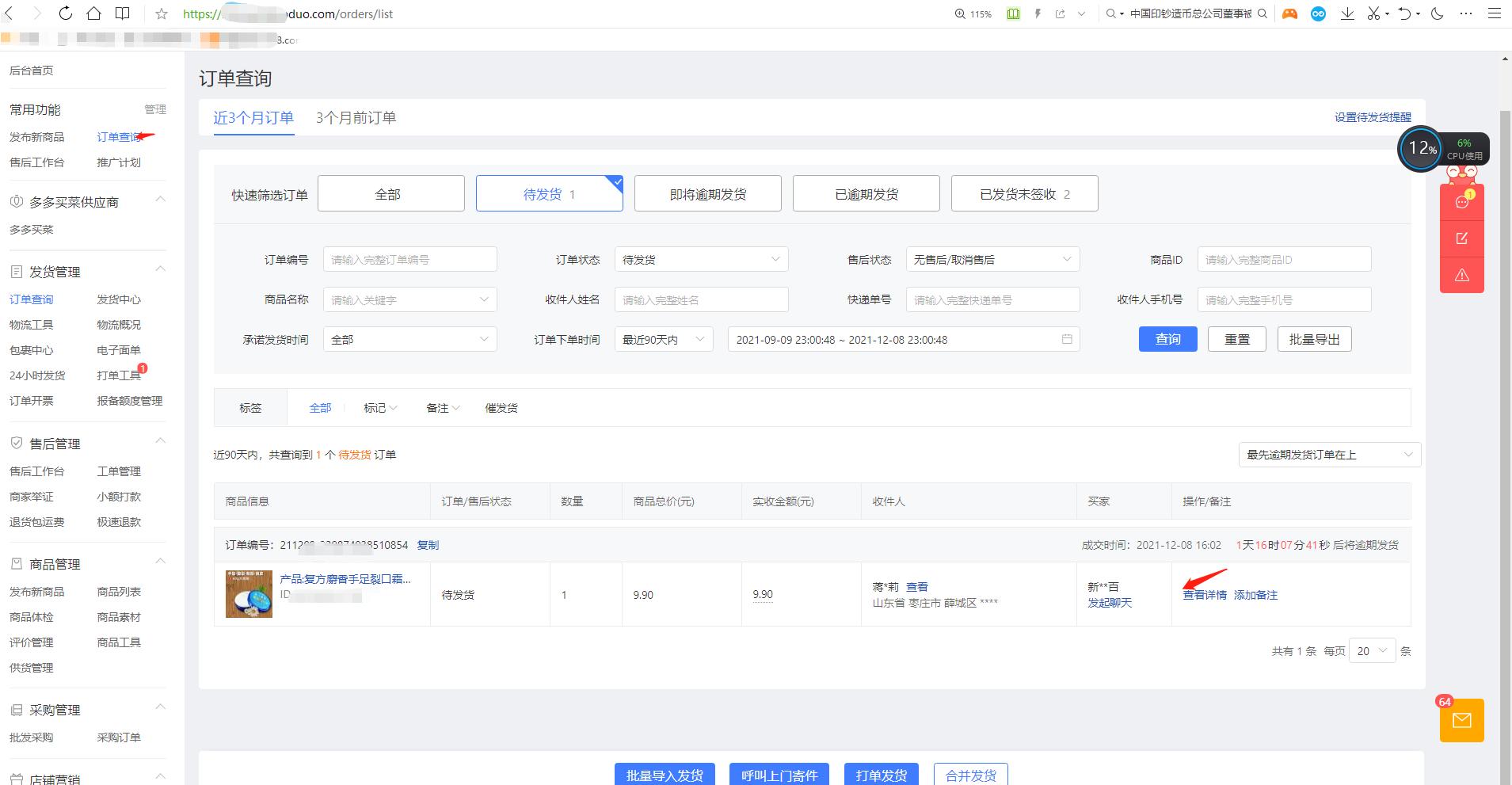Click the screenshot scissors icon in toolbar
This screenshot has height=785, width=1512.
1373,13
